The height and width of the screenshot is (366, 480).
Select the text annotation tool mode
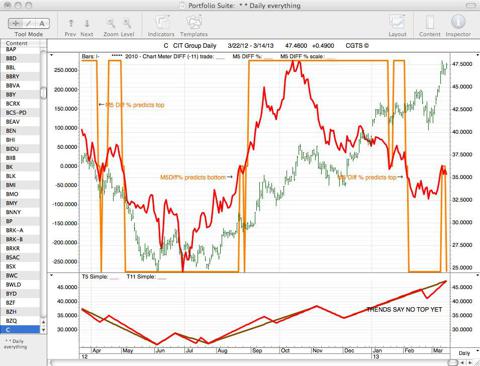point(42,23)
